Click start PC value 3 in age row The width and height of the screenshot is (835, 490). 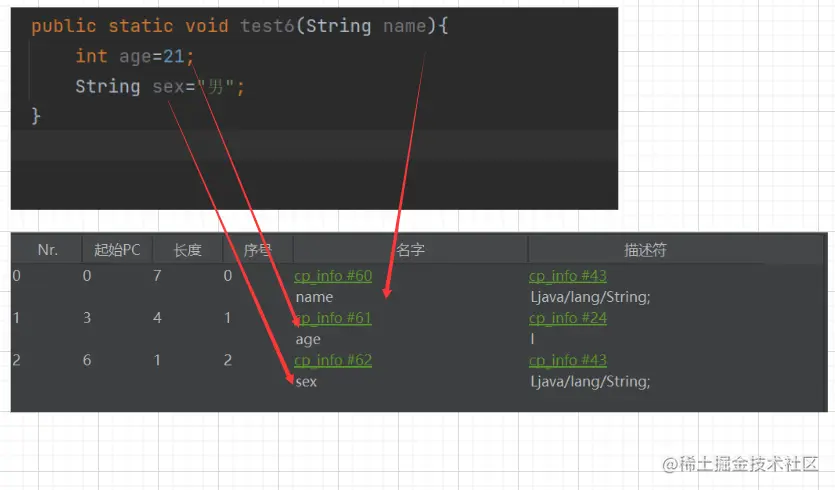(87, 318)
